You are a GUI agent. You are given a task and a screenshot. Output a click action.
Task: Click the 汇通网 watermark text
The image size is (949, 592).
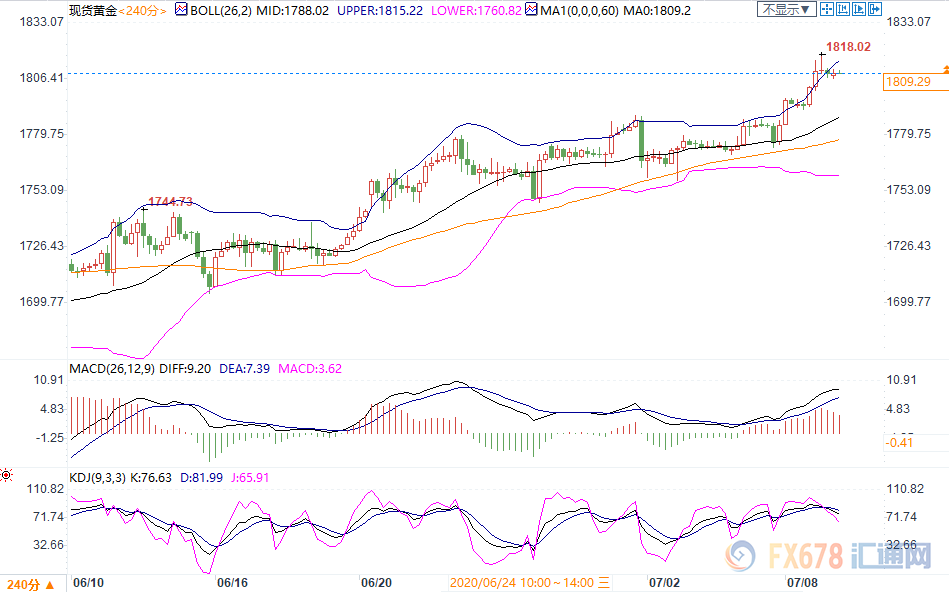click(892, 555)
